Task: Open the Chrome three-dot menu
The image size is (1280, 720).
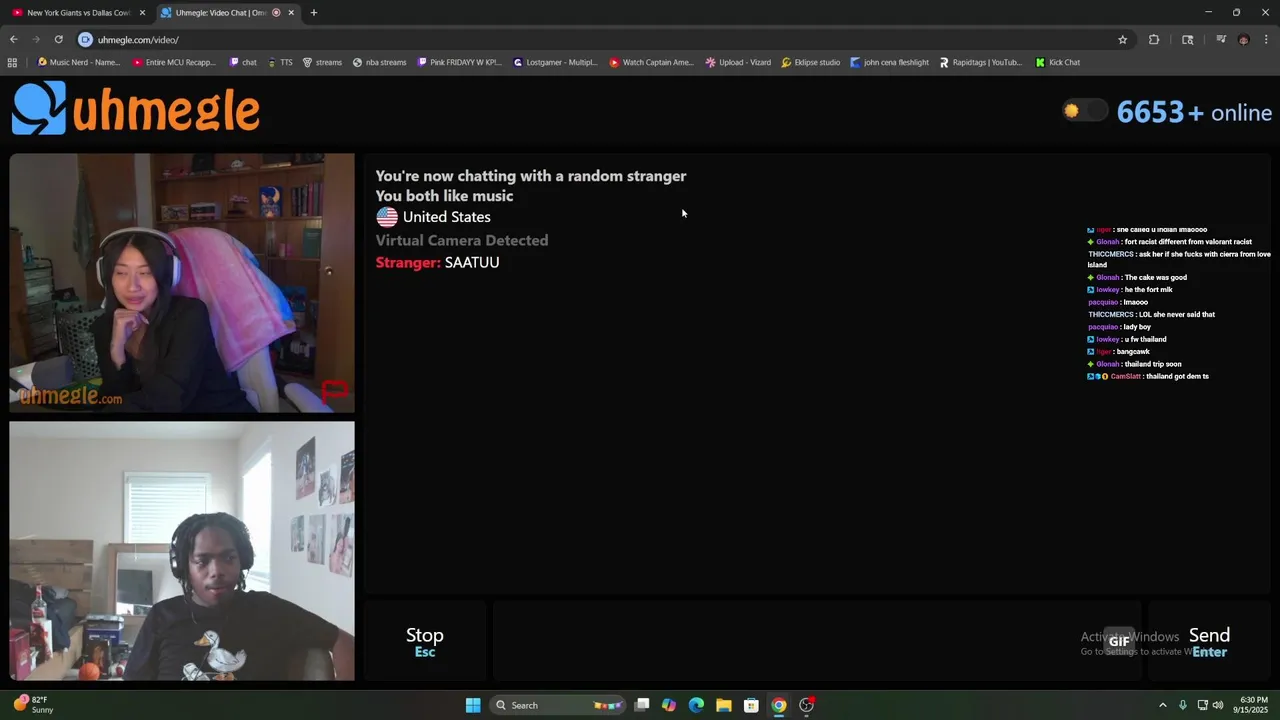Action: [x=1266, y=40]
